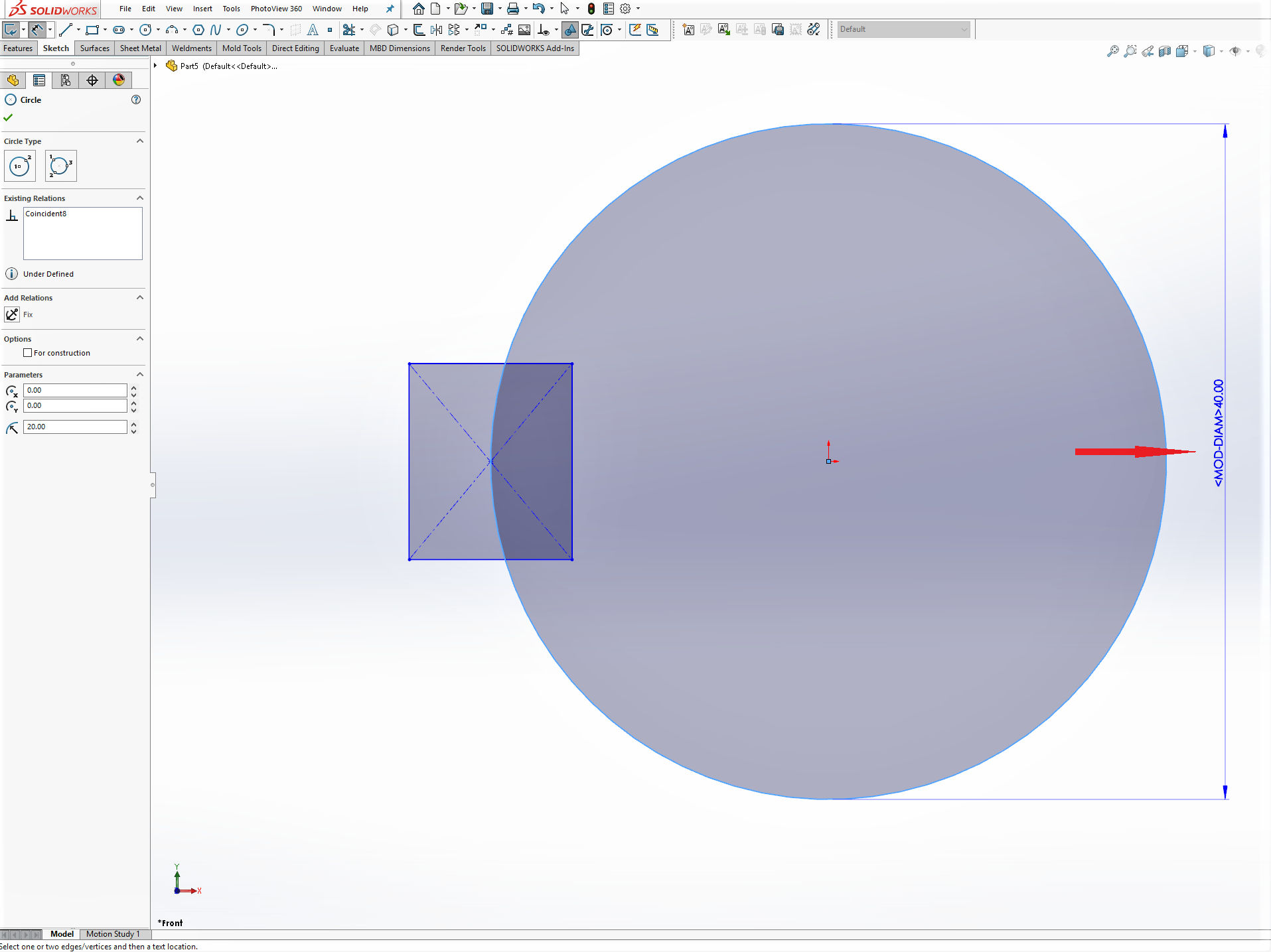The image size is (1271, 952).
Task: Click the Fix relation anchor icon
Action: point(12,314)
